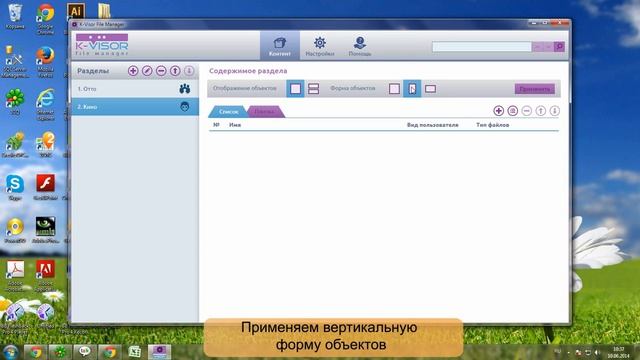This screenshot has height=360, width=640.
Task: Choose two-row object display mode
Action: pos(313,89)
